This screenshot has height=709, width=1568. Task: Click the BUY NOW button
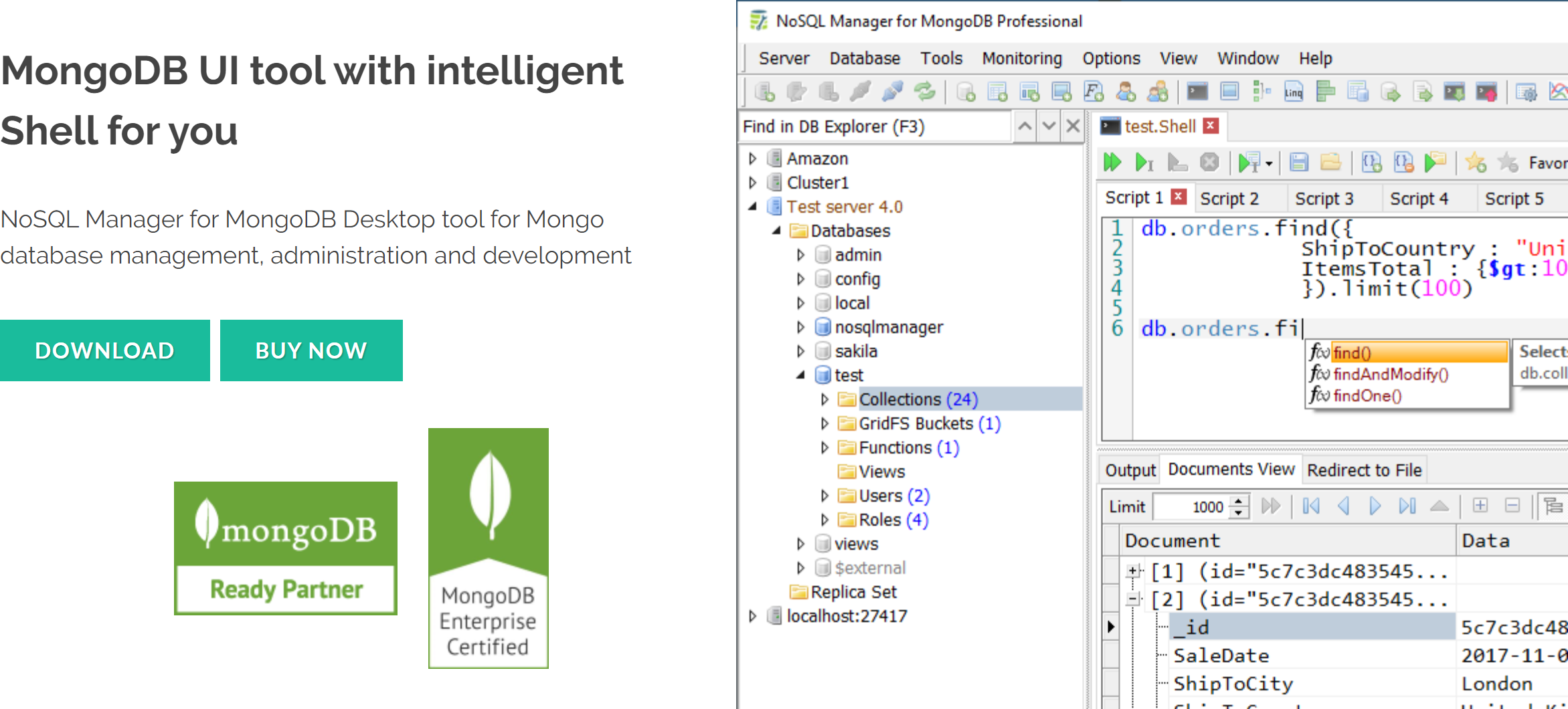[311, 350]
